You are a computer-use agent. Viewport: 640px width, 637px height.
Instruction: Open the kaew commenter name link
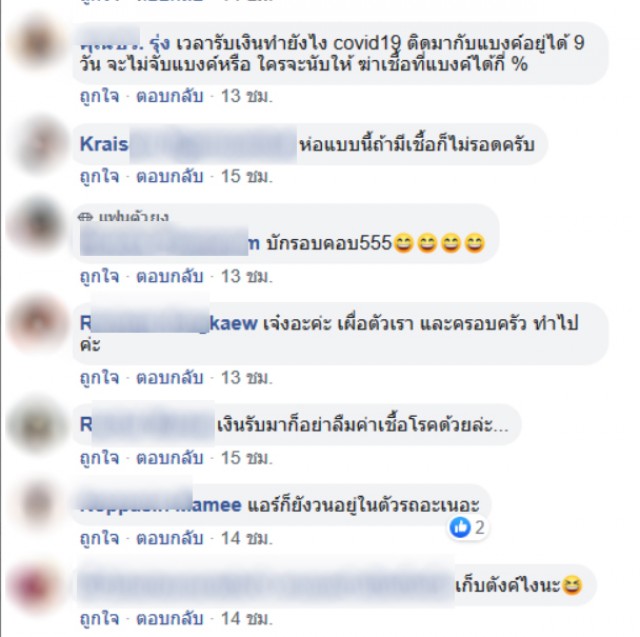[169, 323]
